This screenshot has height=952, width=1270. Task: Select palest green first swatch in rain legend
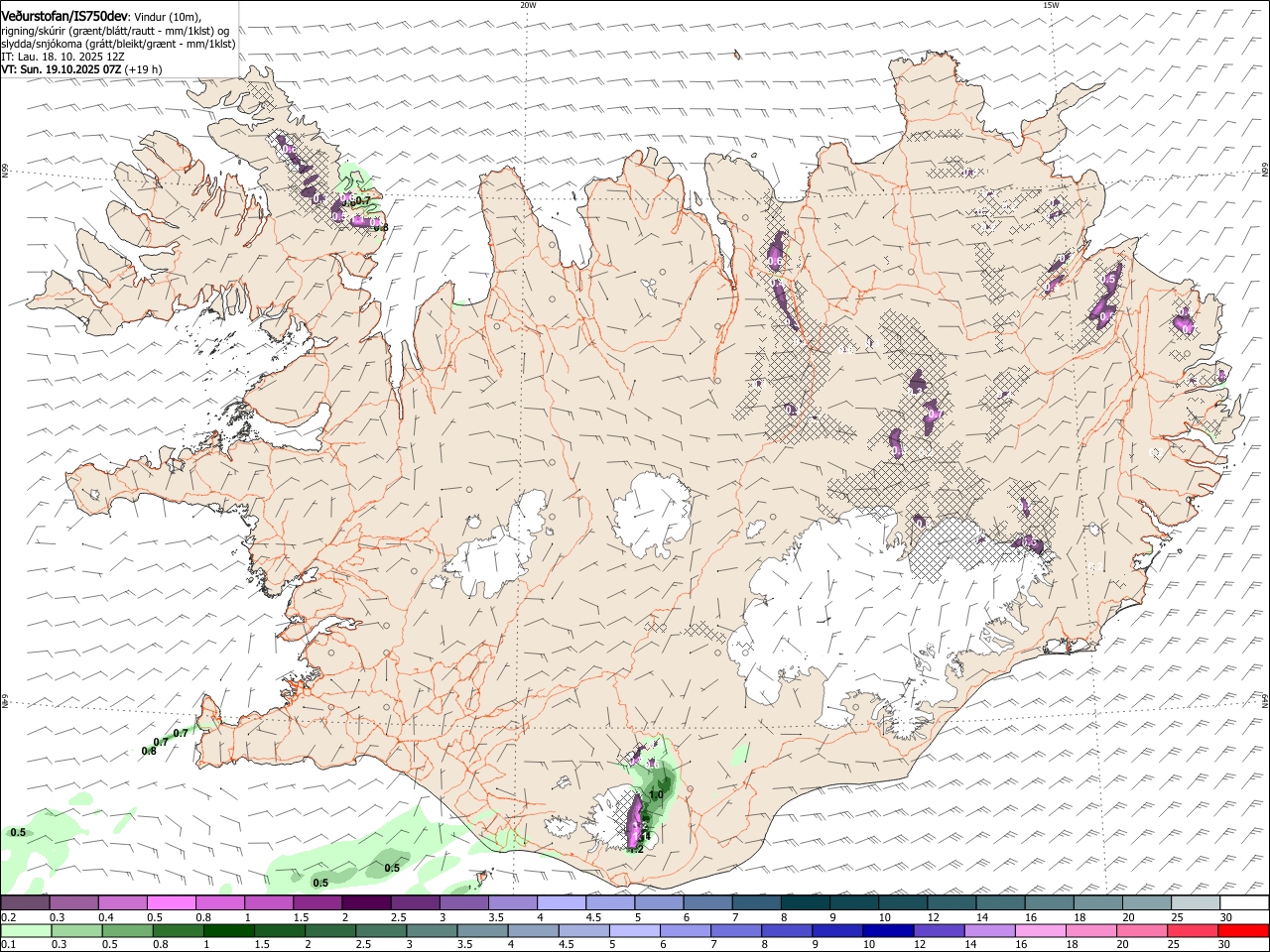coord(25,930)
